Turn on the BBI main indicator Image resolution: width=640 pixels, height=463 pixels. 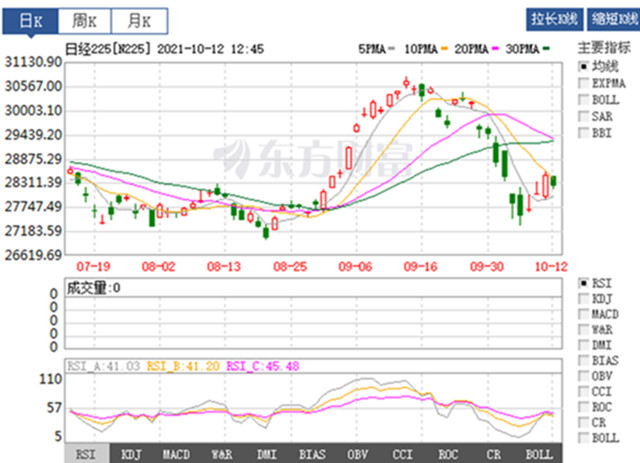point(584,132)
